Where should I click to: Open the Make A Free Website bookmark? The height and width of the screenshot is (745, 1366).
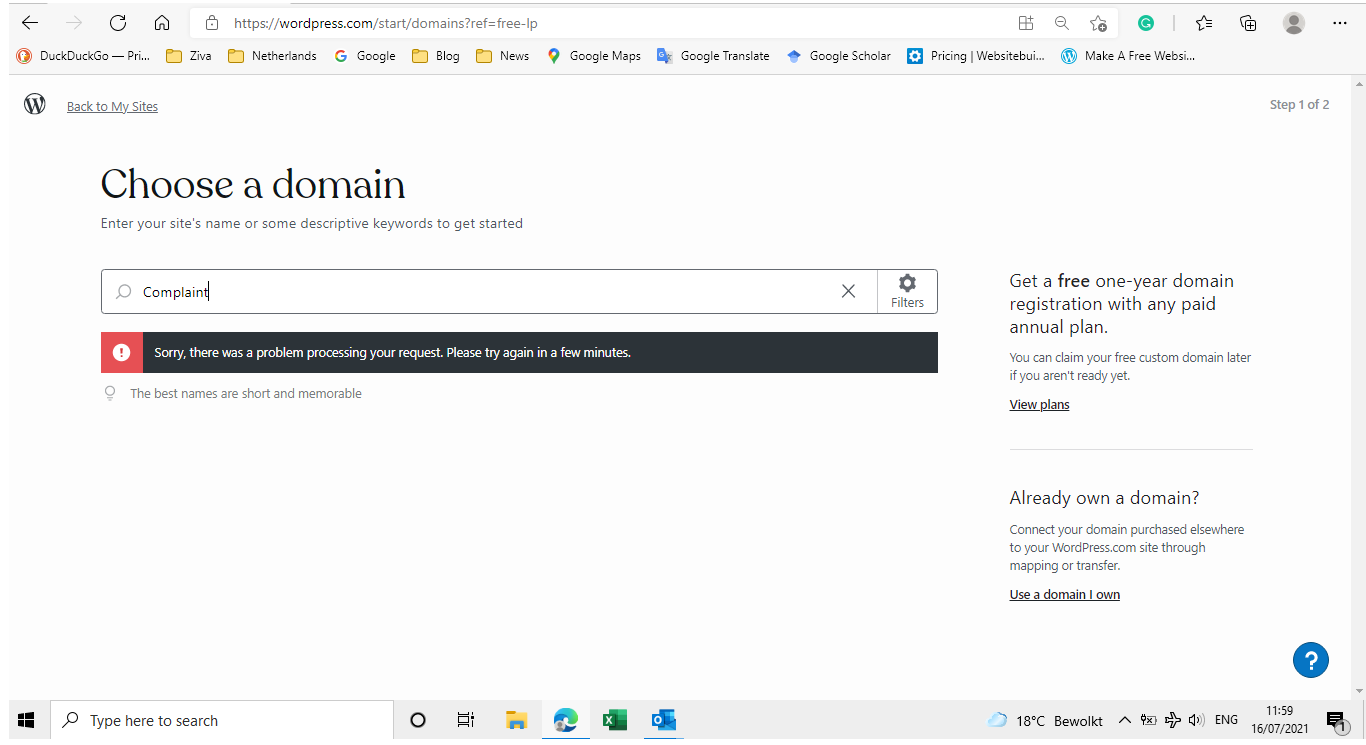[x=1128, y=56]
